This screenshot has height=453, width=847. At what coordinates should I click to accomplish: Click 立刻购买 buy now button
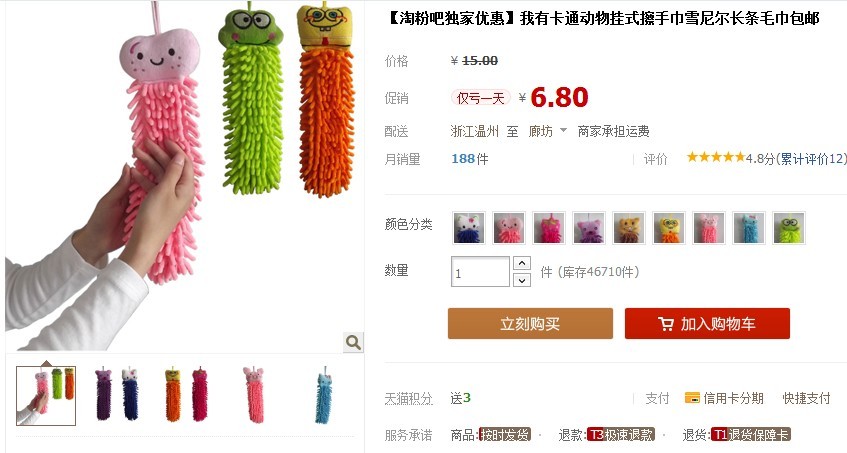pyautogui.click(x=530, y=323)
